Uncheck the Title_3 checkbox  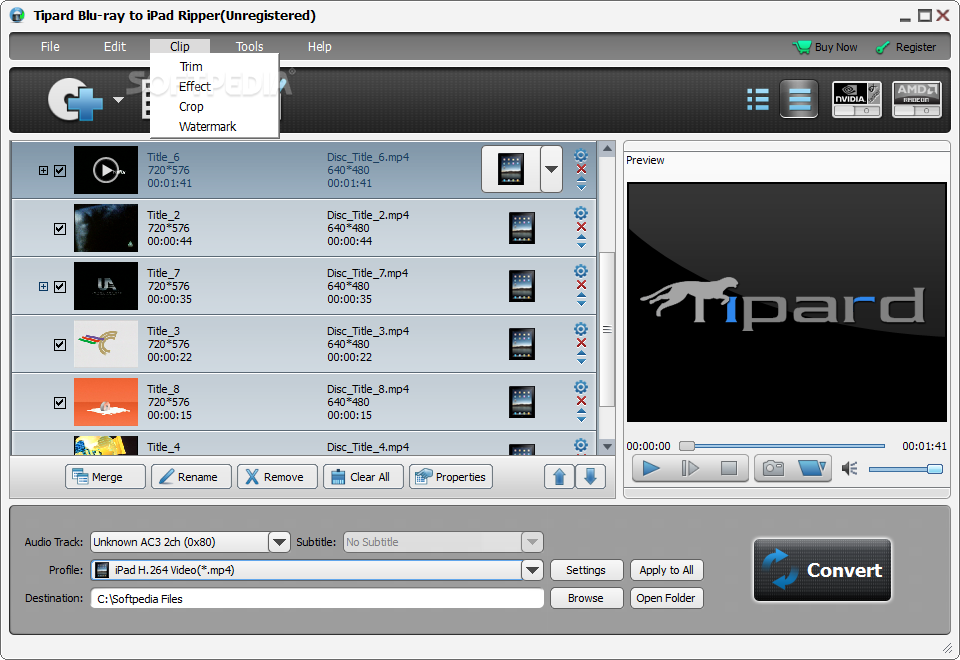pyautogui.click(x=60, y=345)
